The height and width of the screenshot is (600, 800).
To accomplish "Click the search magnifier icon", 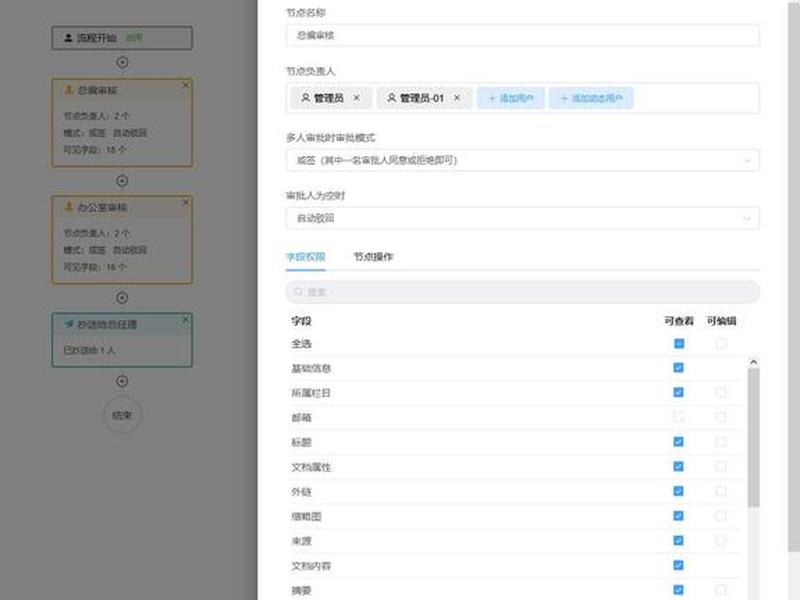I will 298,292.
